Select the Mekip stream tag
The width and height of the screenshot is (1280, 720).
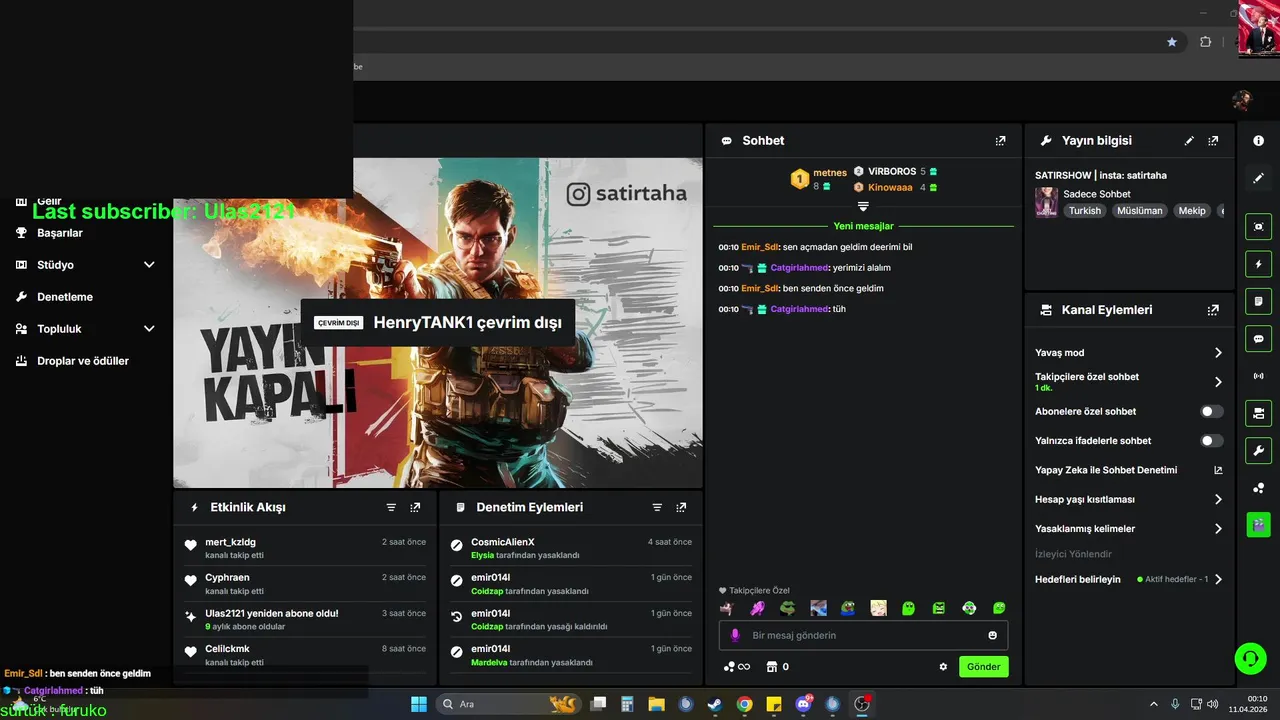(x=1192, y=211)
